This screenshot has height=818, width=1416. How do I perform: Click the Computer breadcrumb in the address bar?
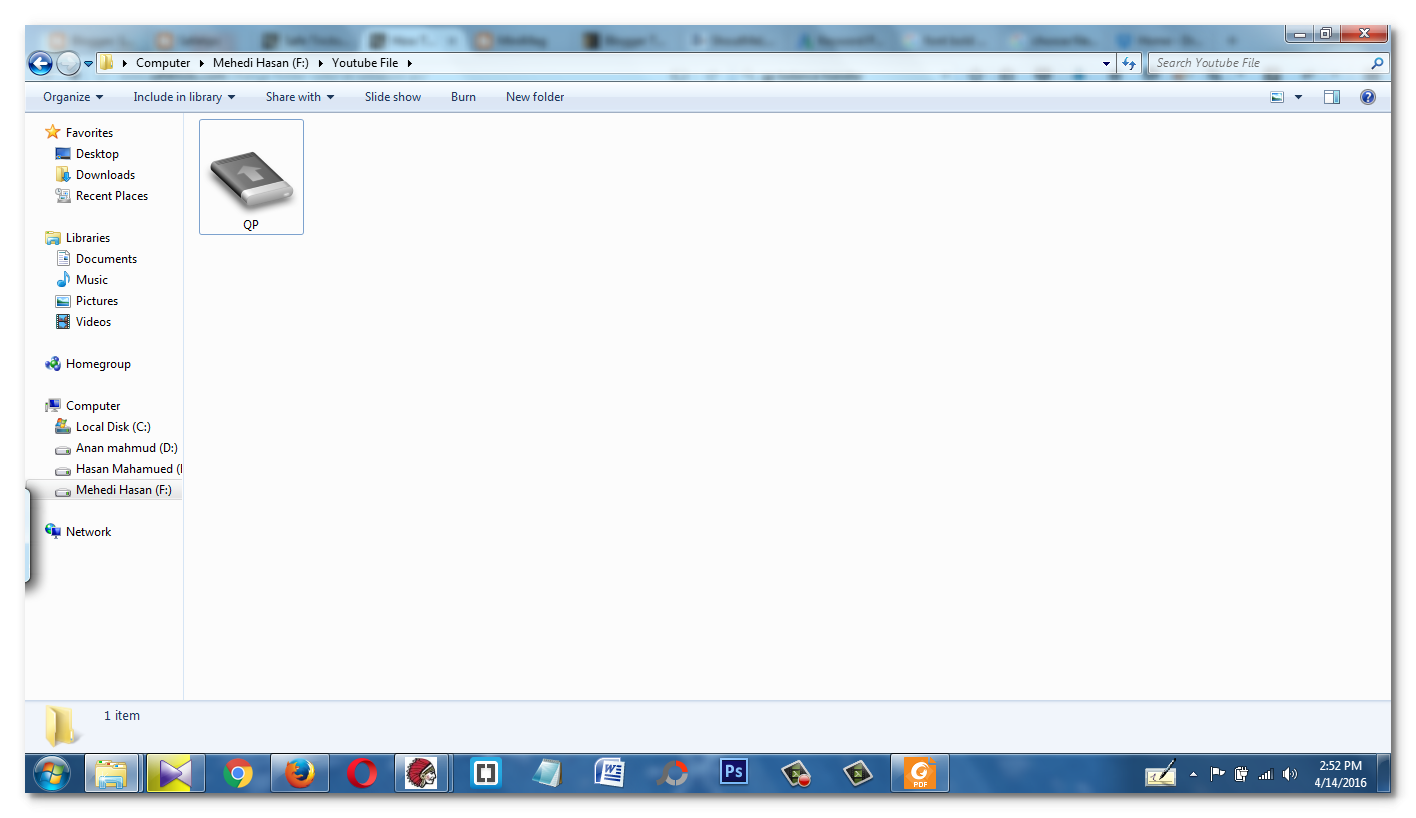tap(163, 63)
